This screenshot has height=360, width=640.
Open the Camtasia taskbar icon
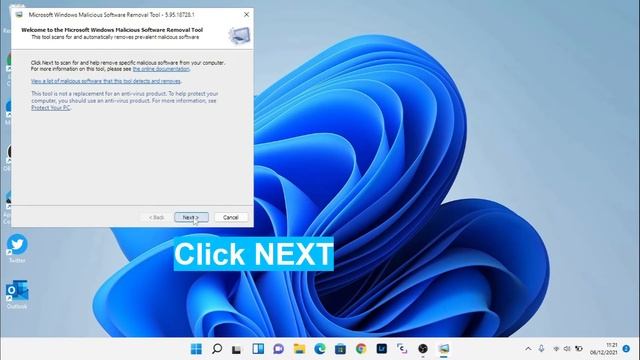[402, 349]
